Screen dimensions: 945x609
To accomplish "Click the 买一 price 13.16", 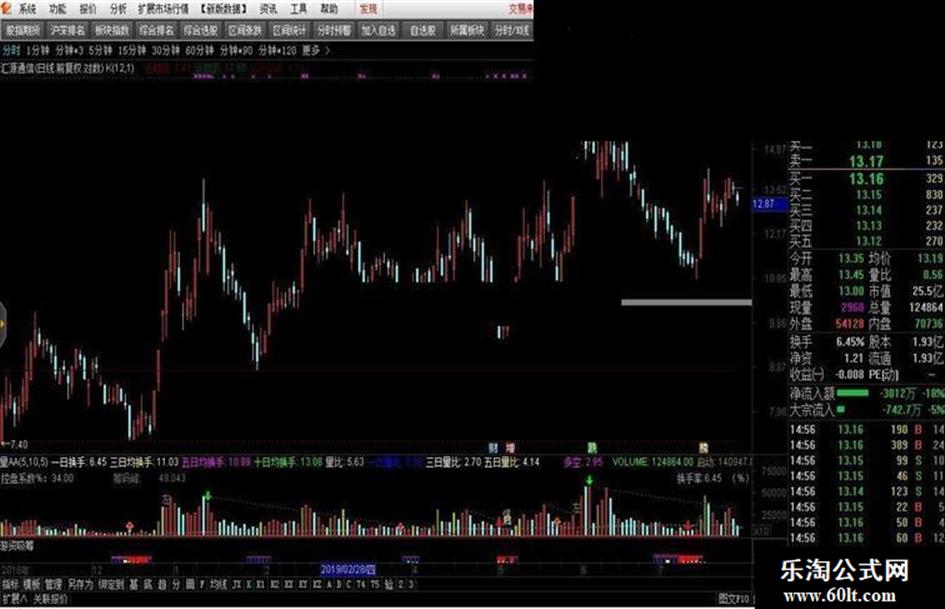I will 866,178.
